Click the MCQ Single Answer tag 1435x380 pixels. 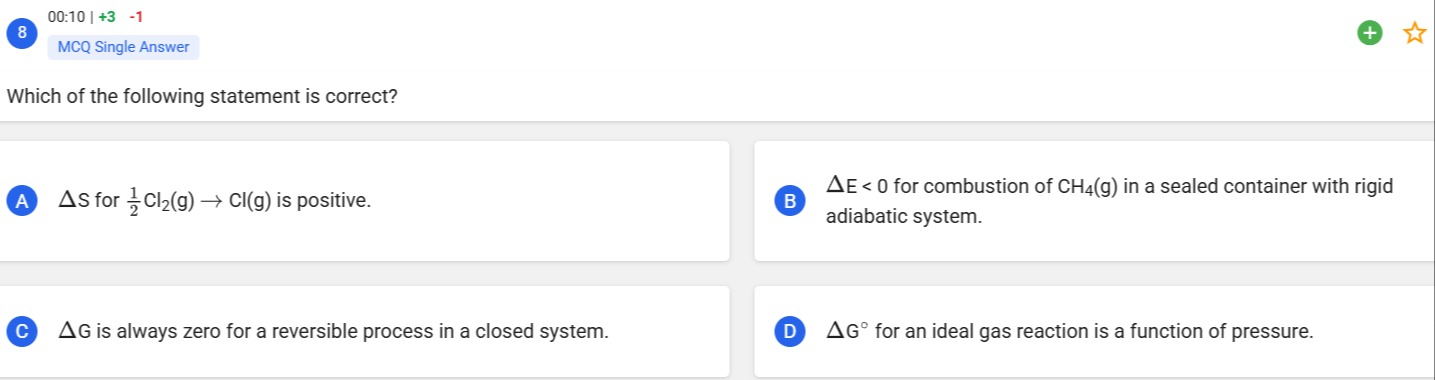(x=123, y=47)
